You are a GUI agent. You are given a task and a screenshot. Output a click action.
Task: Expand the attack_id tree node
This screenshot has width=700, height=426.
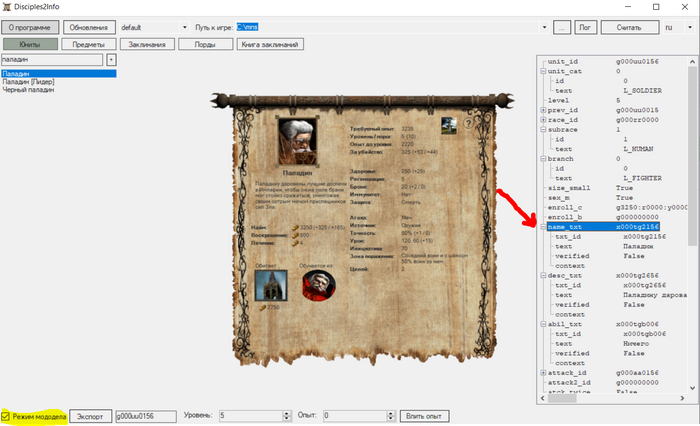click(x=543, y=372)
